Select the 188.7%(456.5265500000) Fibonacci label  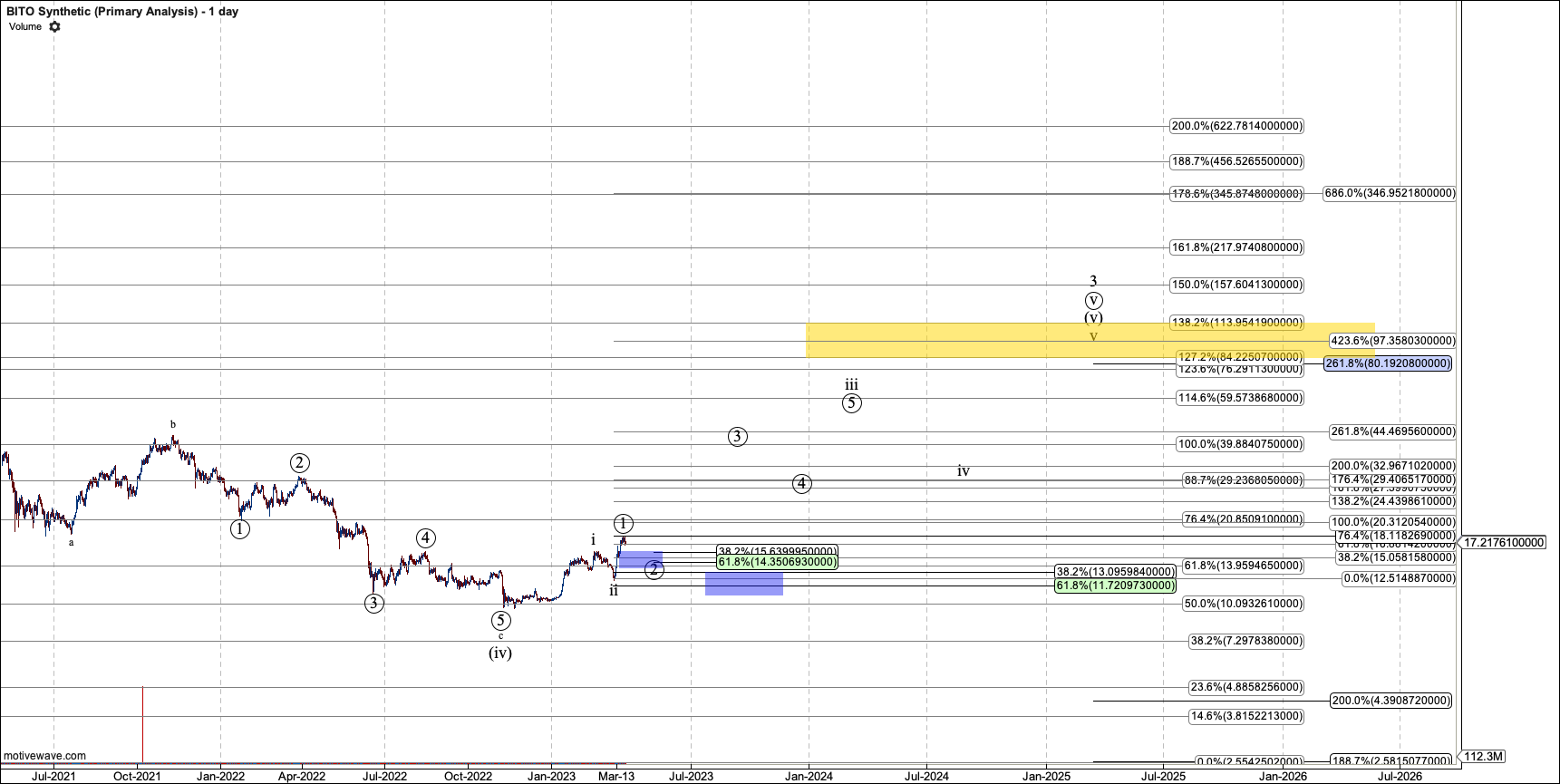click(x=1236, y=161)
